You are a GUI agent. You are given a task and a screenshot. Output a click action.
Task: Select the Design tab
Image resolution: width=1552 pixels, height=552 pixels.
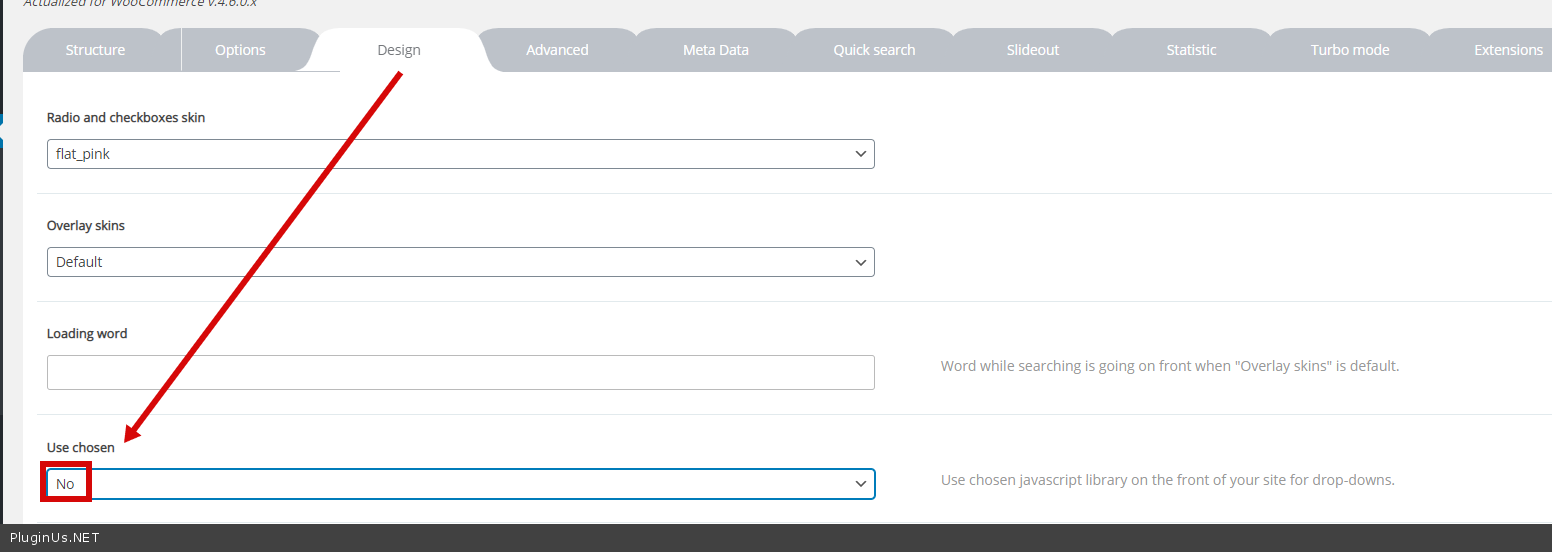(x=399, y=50)
